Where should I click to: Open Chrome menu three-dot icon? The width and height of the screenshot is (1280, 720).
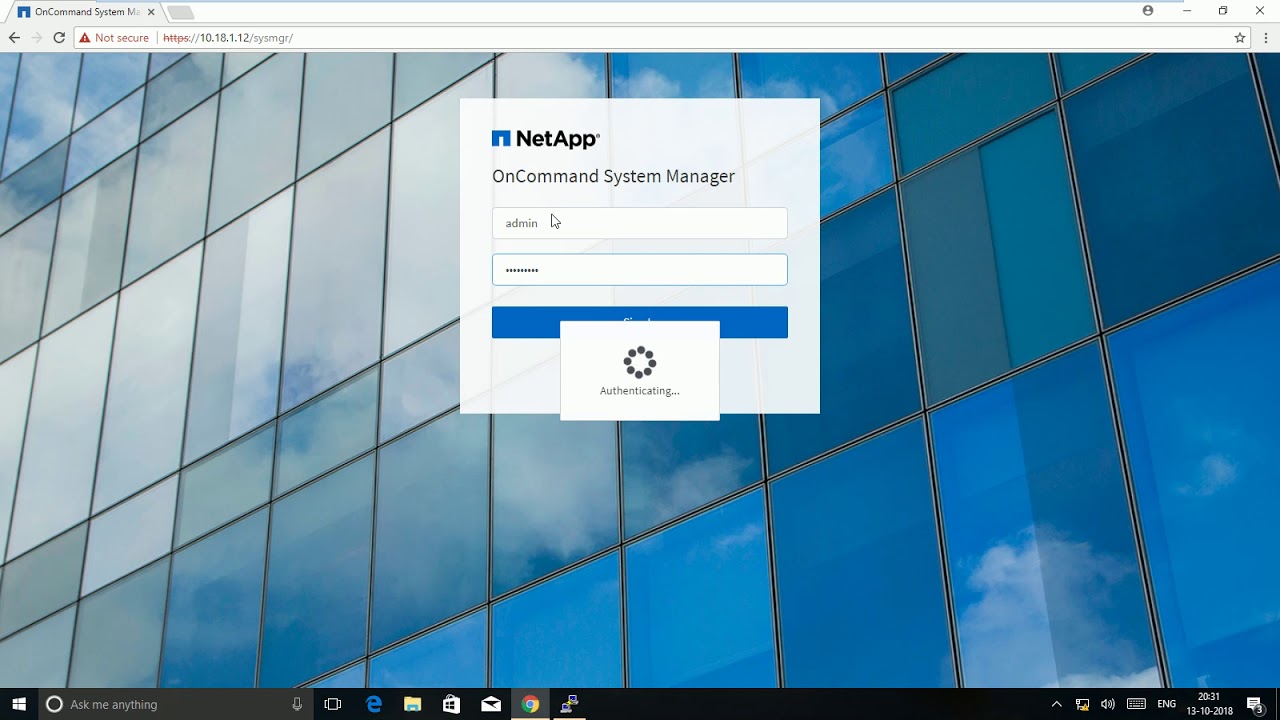point(1266,38)
